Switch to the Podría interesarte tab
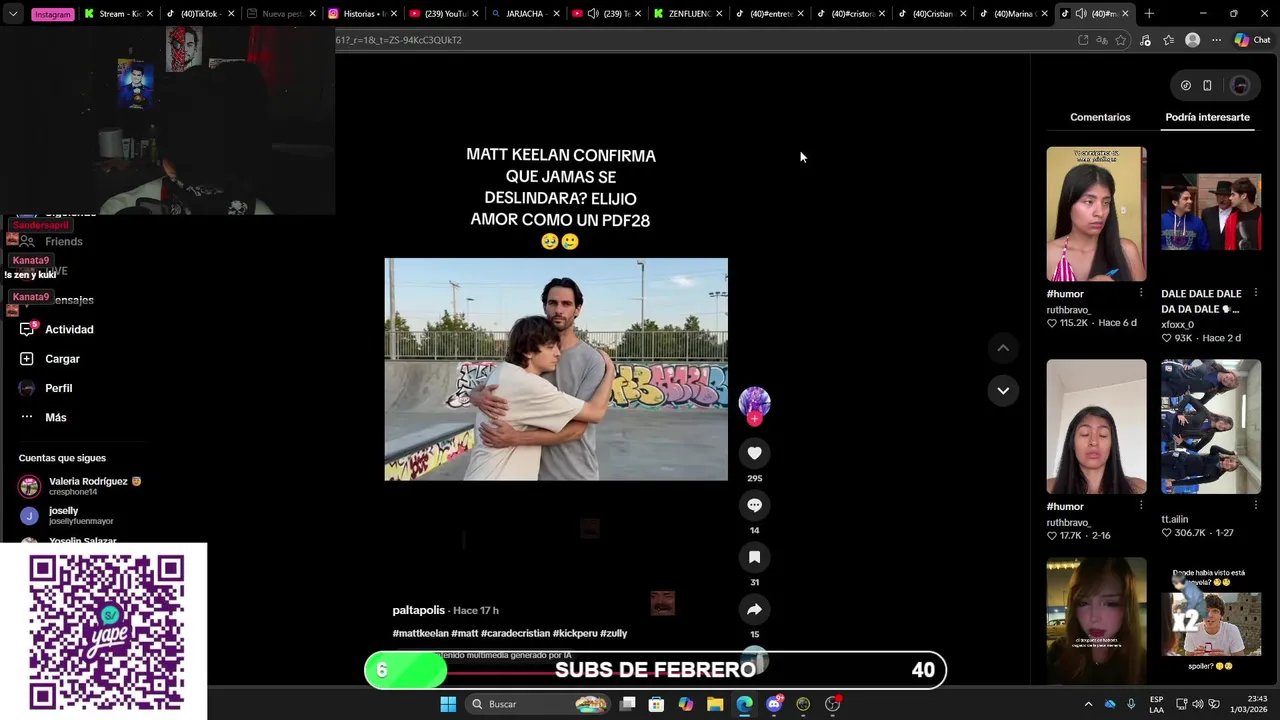The image size is (1280, 720). (1207, 117)
